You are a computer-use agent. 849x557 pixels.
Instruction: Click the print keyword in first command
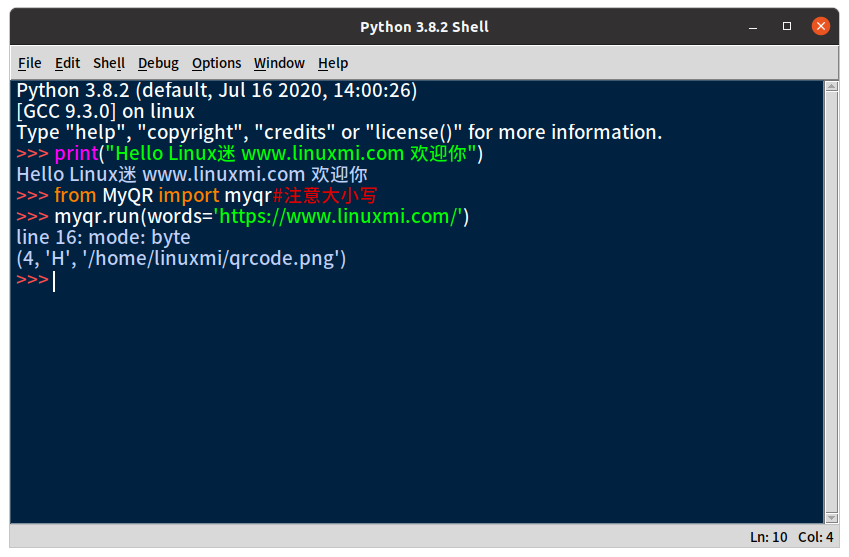pyautogui.click(x=76, y=154)
